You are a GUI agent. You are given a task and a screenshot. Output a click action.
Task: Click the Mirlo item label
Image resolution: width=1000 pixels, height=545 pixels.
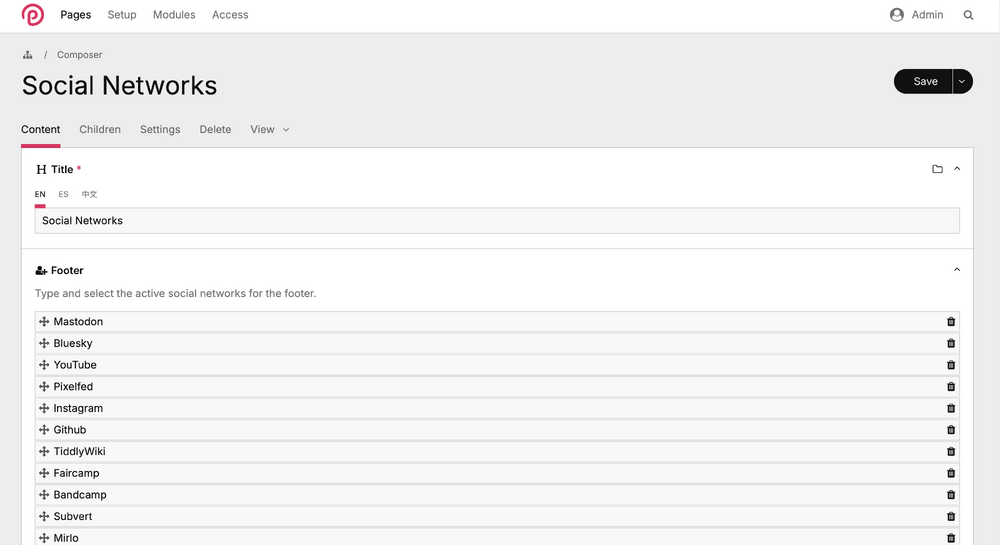66,539
